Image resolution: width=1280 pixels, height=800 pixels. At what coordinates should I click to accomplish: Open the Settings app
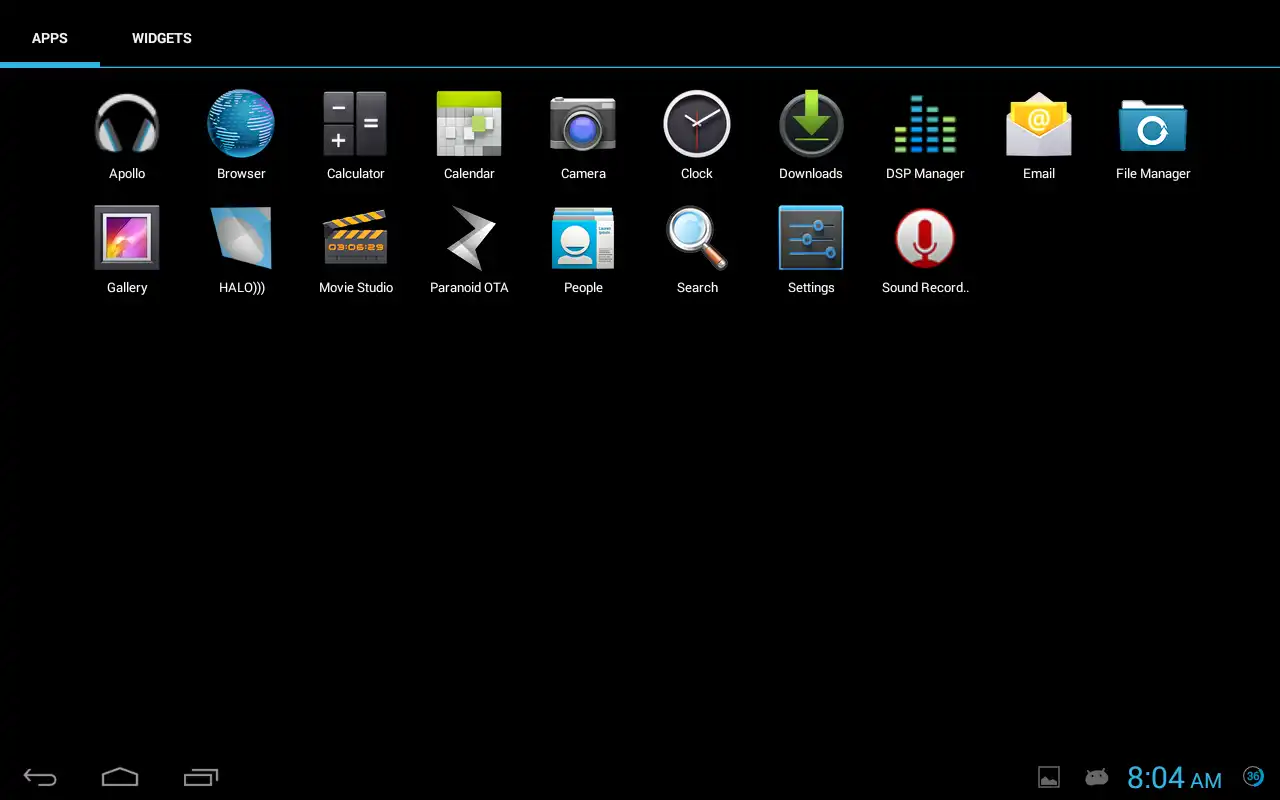point(811,249)
